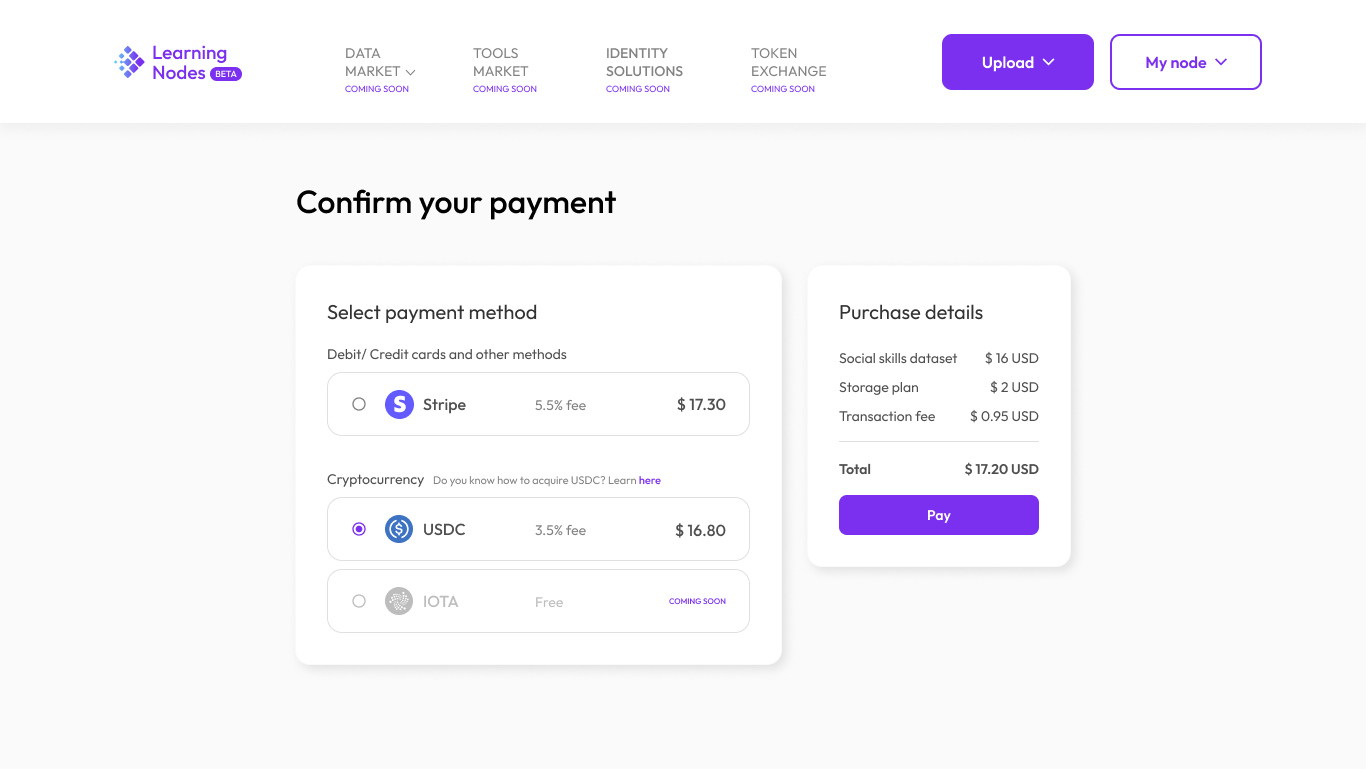Open the My node dropdown
This screenshot has width=1366, height=769.
[1185, 61]
